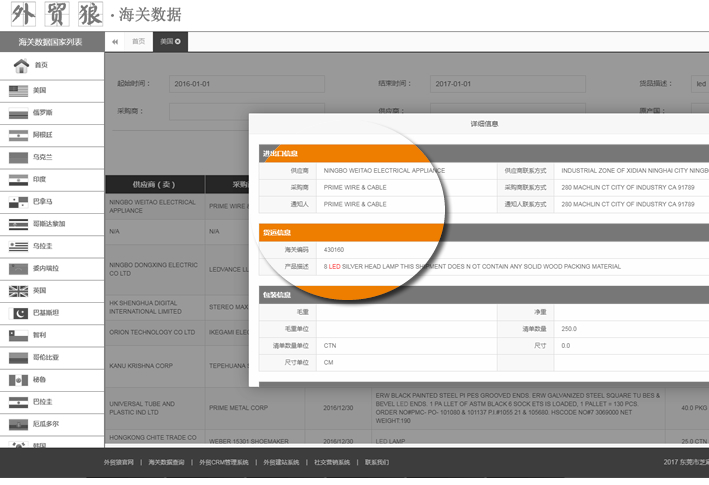Open the 海关数据查询 footer link

(166, 462)
